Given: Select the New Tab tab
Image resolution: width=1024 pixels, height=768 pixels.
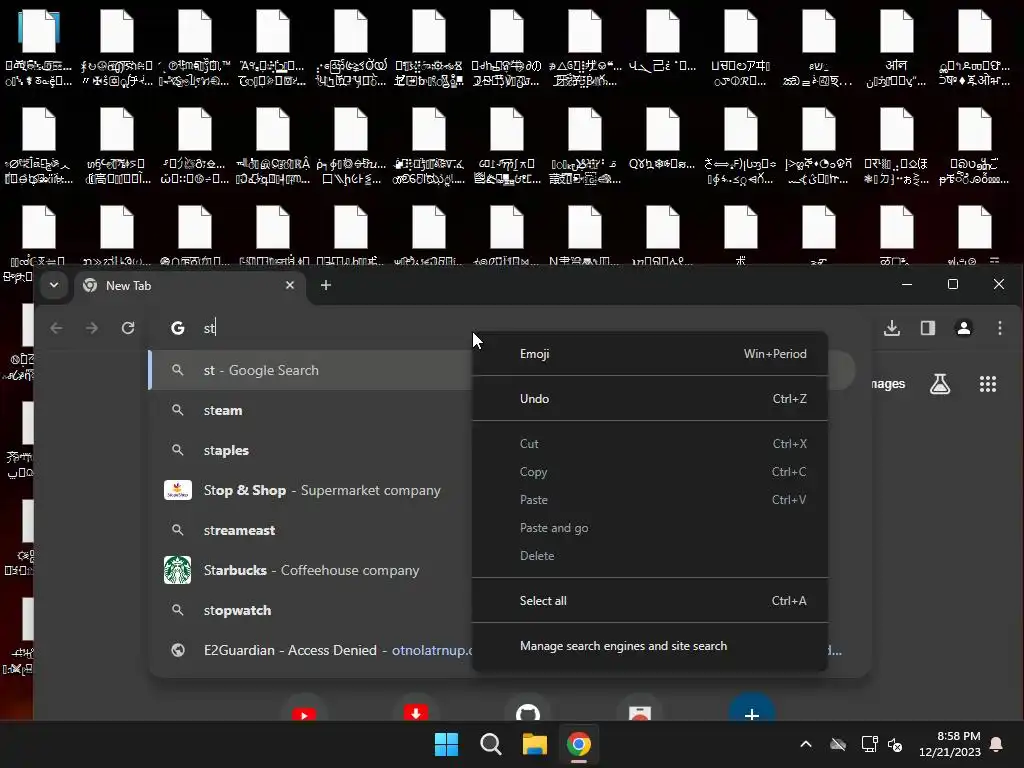Looking at the screenshot, I should tap(189, 285).
